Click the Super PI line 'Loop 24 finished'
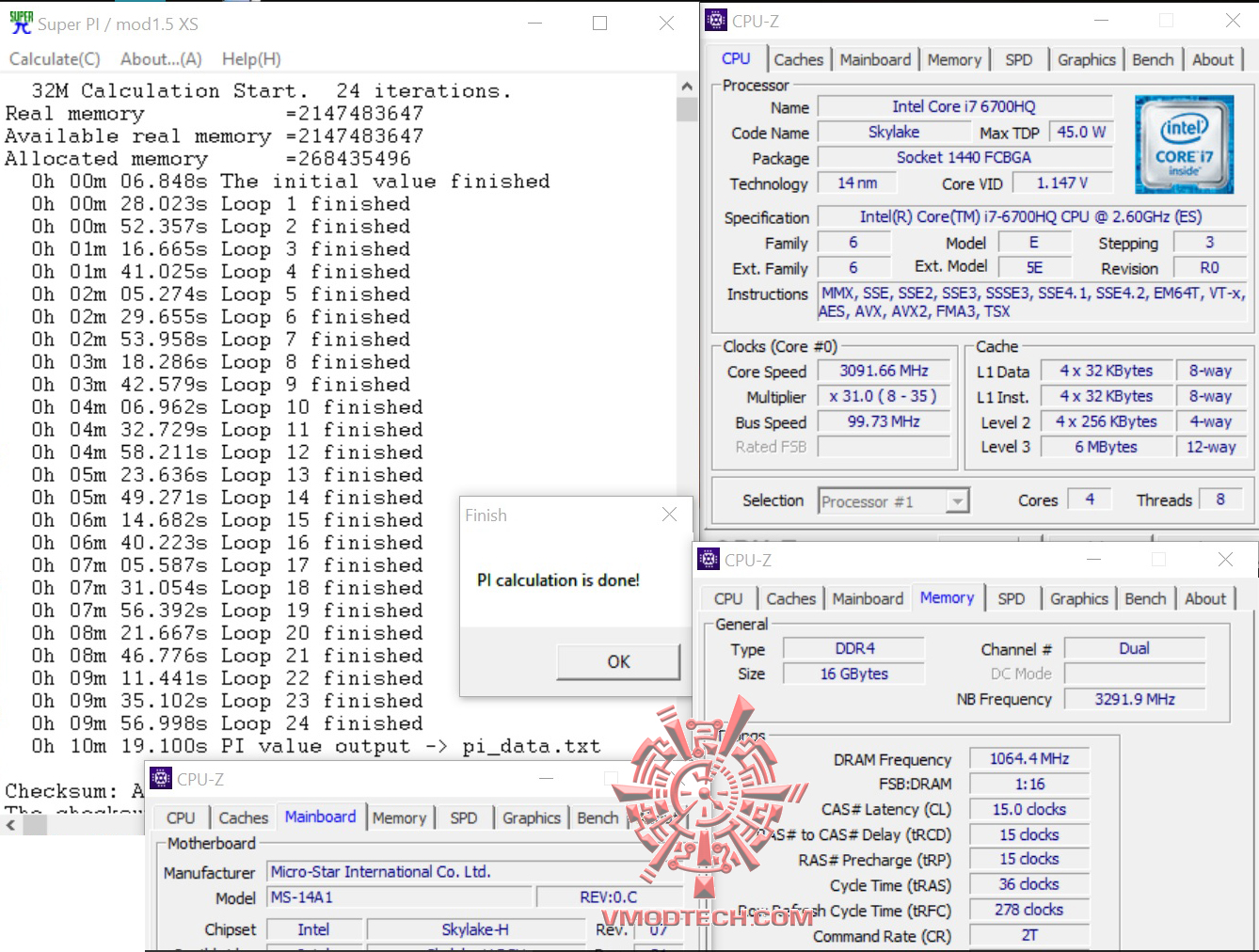The height and width of the screenshot is (952, 1259). 228,723
